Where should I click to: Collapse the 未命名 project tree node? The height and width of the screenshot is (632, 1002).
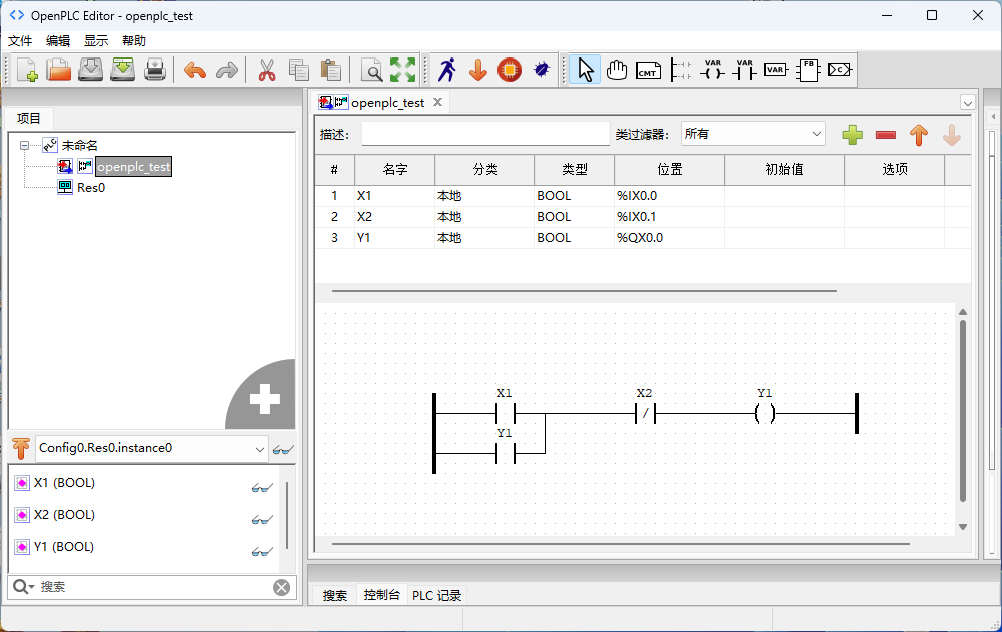(x=24, y=146)
